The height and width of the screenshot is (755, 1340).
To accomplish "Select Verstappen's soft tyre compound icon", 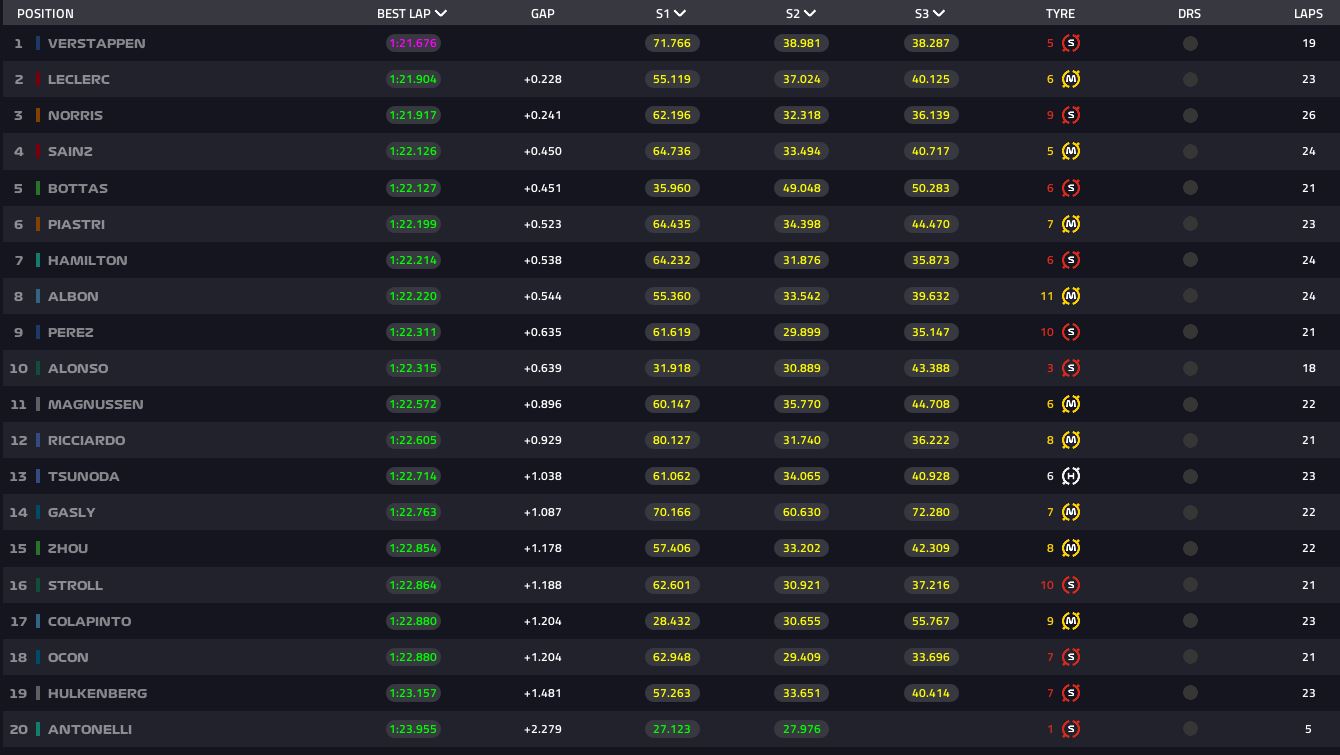I will [1070, 43].
